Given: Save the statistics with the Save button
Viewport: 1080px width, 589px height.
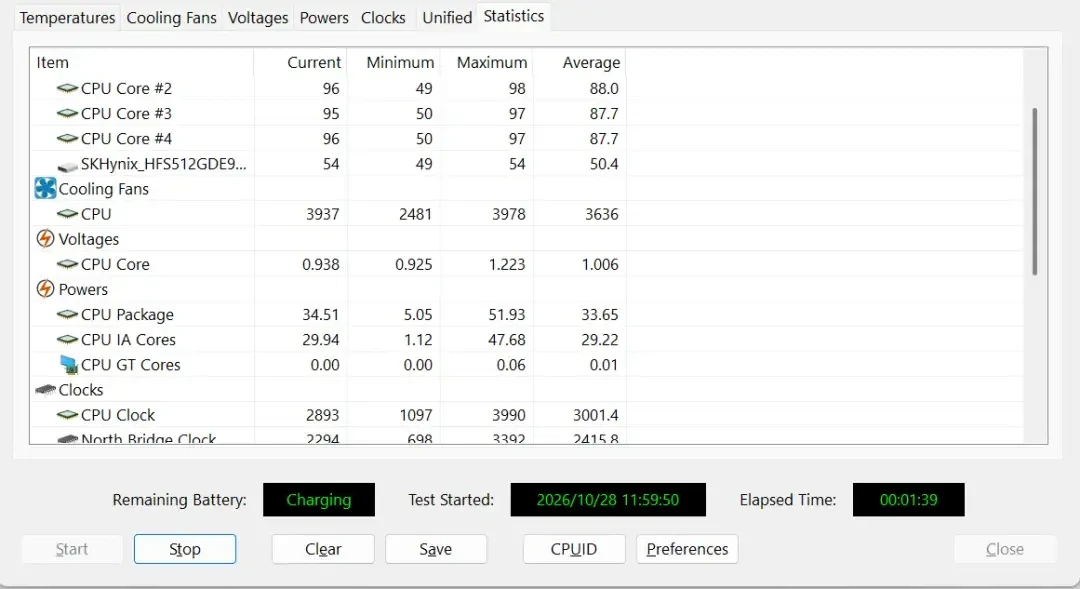Looking at the screenshot, I should click(436, 549).
